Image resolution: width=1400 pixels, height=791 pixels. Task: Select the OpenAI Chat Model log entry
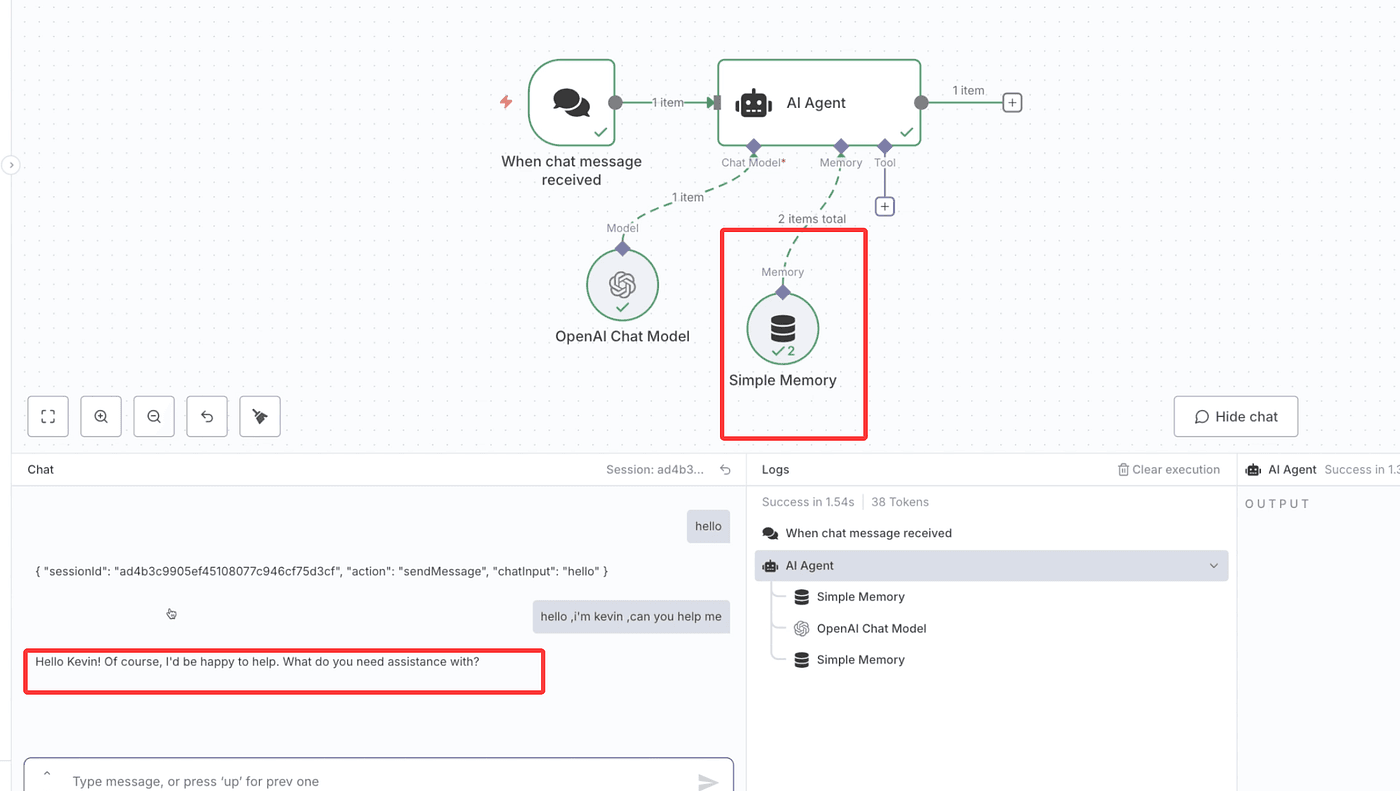pos(871,629)
